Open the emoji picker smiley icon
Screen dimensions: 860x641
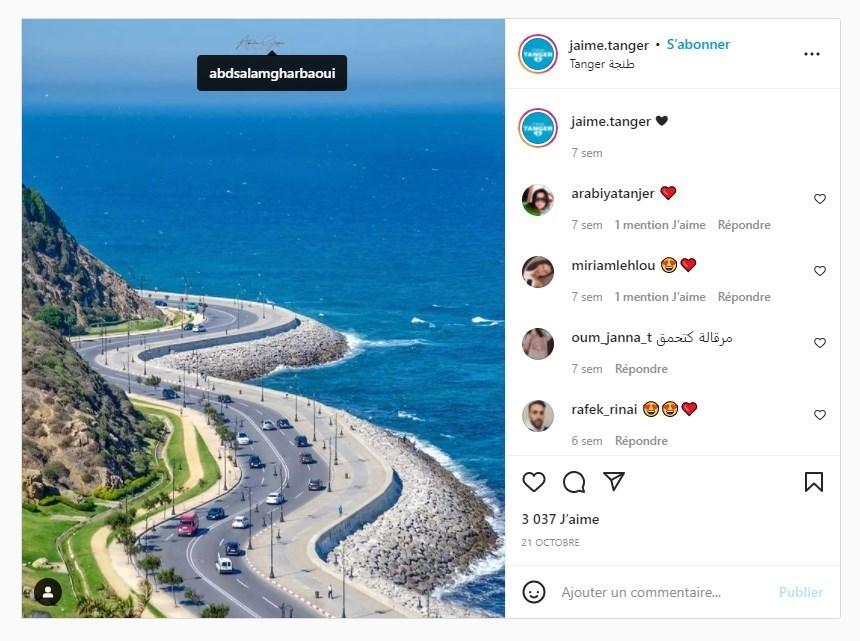(x=534, y=592)
